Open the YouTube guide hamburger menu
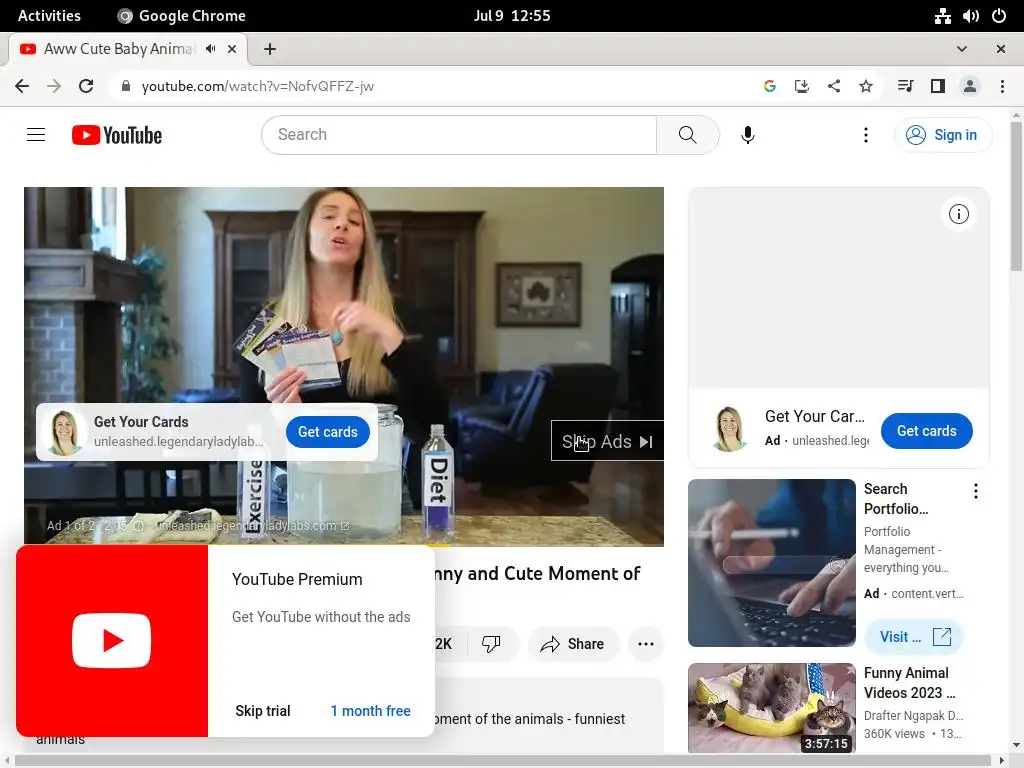Viewport: 1024px width, 768px height. (36, 135)
